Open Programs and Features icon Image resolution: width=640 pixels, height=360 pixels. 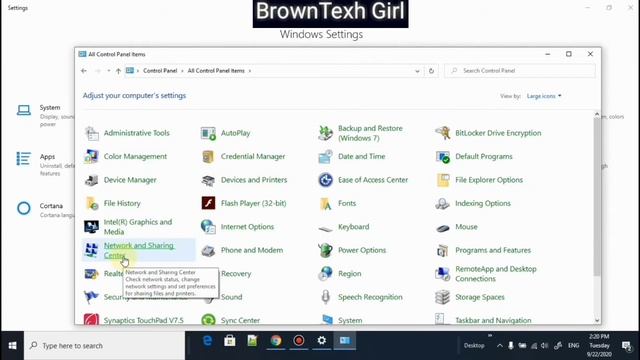click(x=442, y=250)
